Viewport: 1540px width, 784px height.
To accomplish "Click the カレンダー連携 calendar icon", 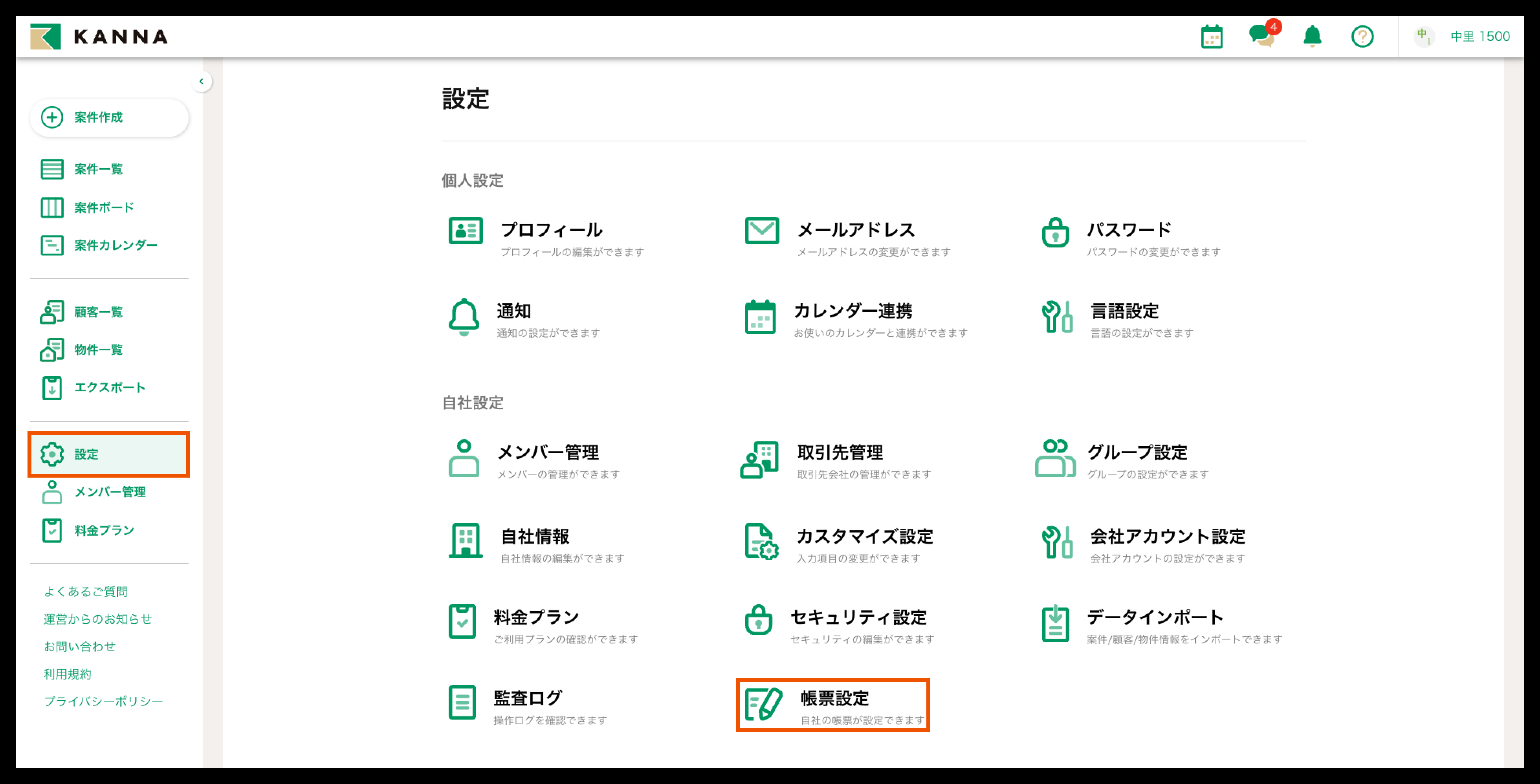I will point(760,317).
